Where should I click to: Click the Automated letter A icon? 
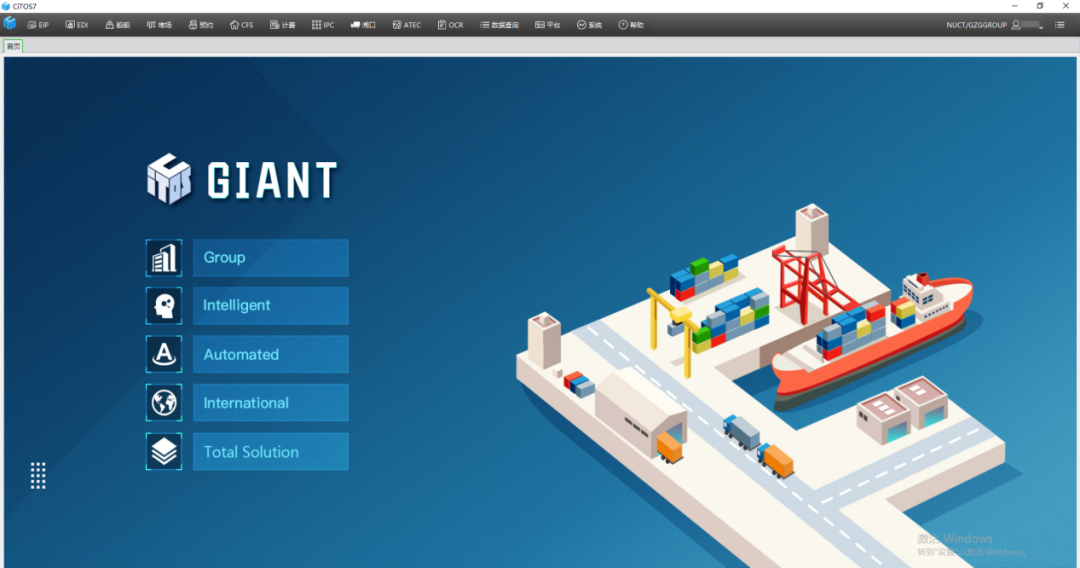coord(164,354)
